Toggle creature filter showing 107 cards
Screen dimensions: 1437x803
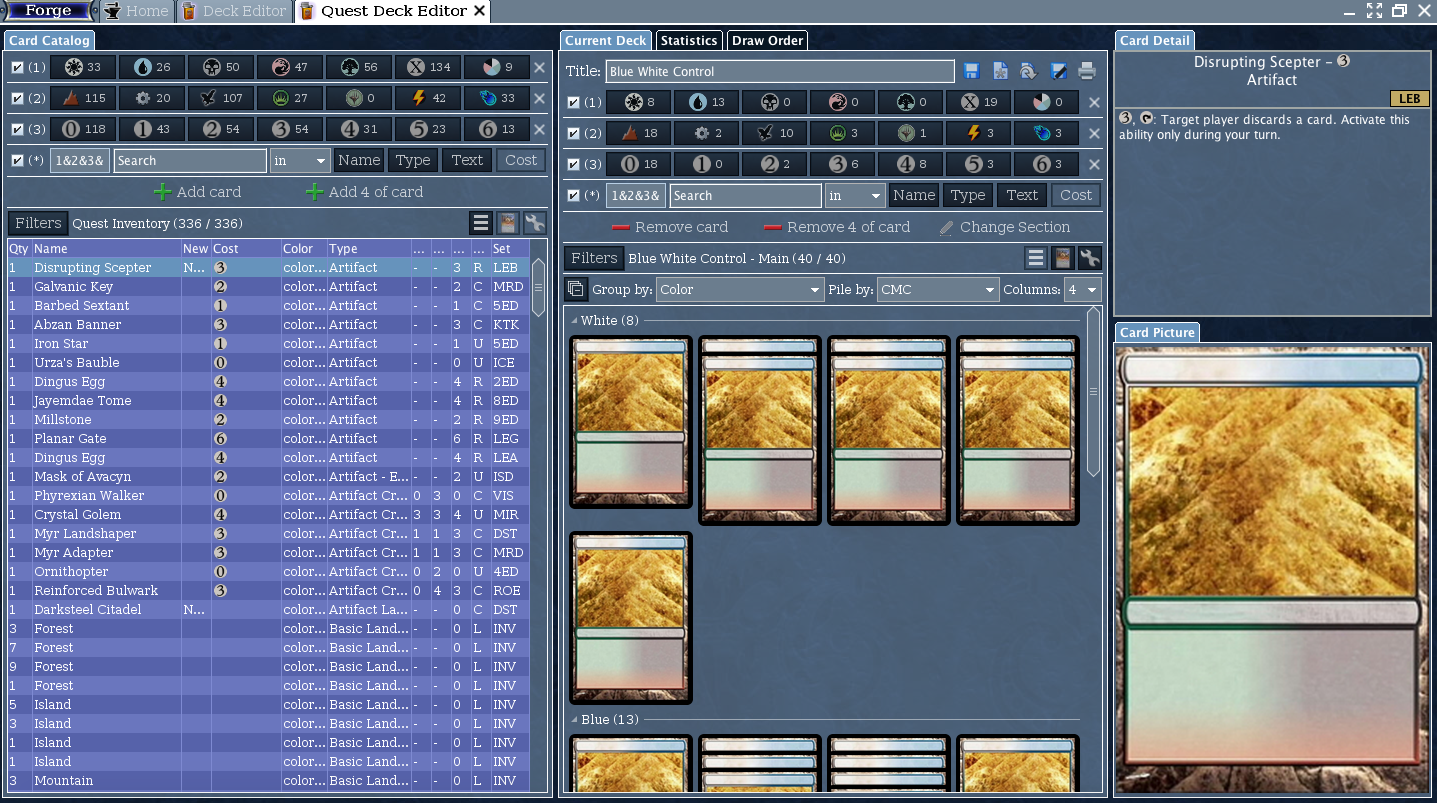[220, 99]
